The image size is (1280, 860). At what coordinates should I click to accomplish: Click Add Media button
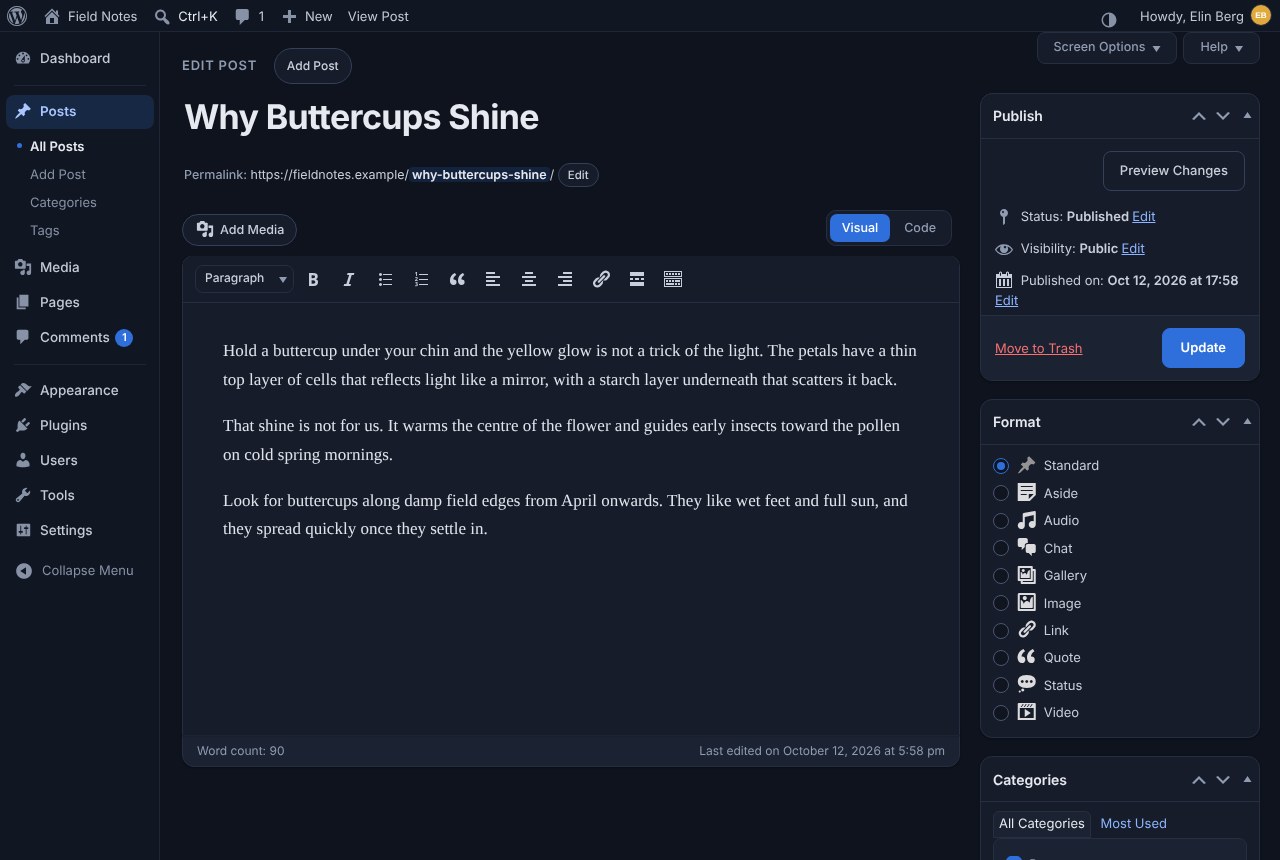click(239, 229)
